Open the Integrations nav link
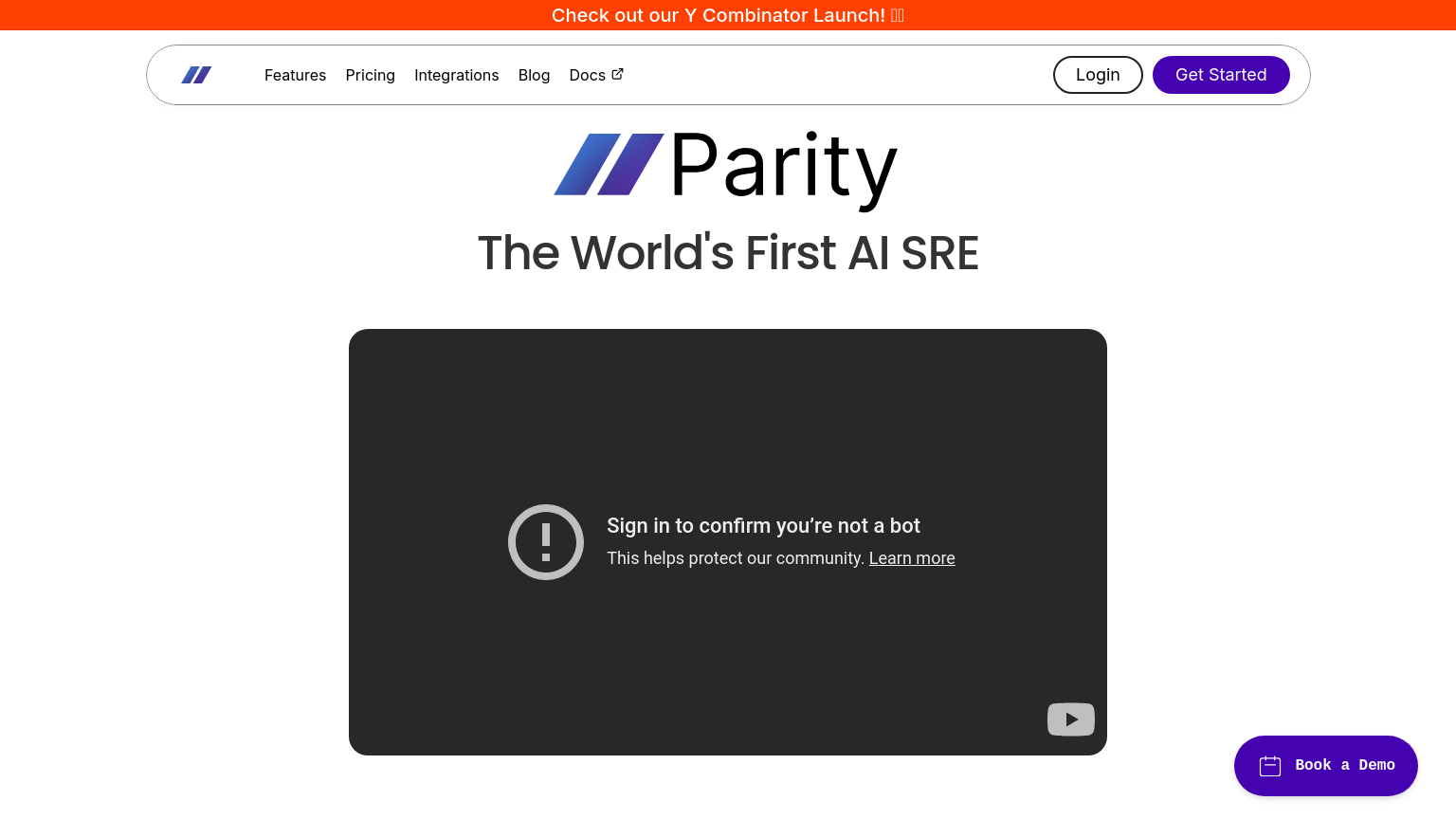This screenshot has width=1456, height=819. click(x=456, y=75)
